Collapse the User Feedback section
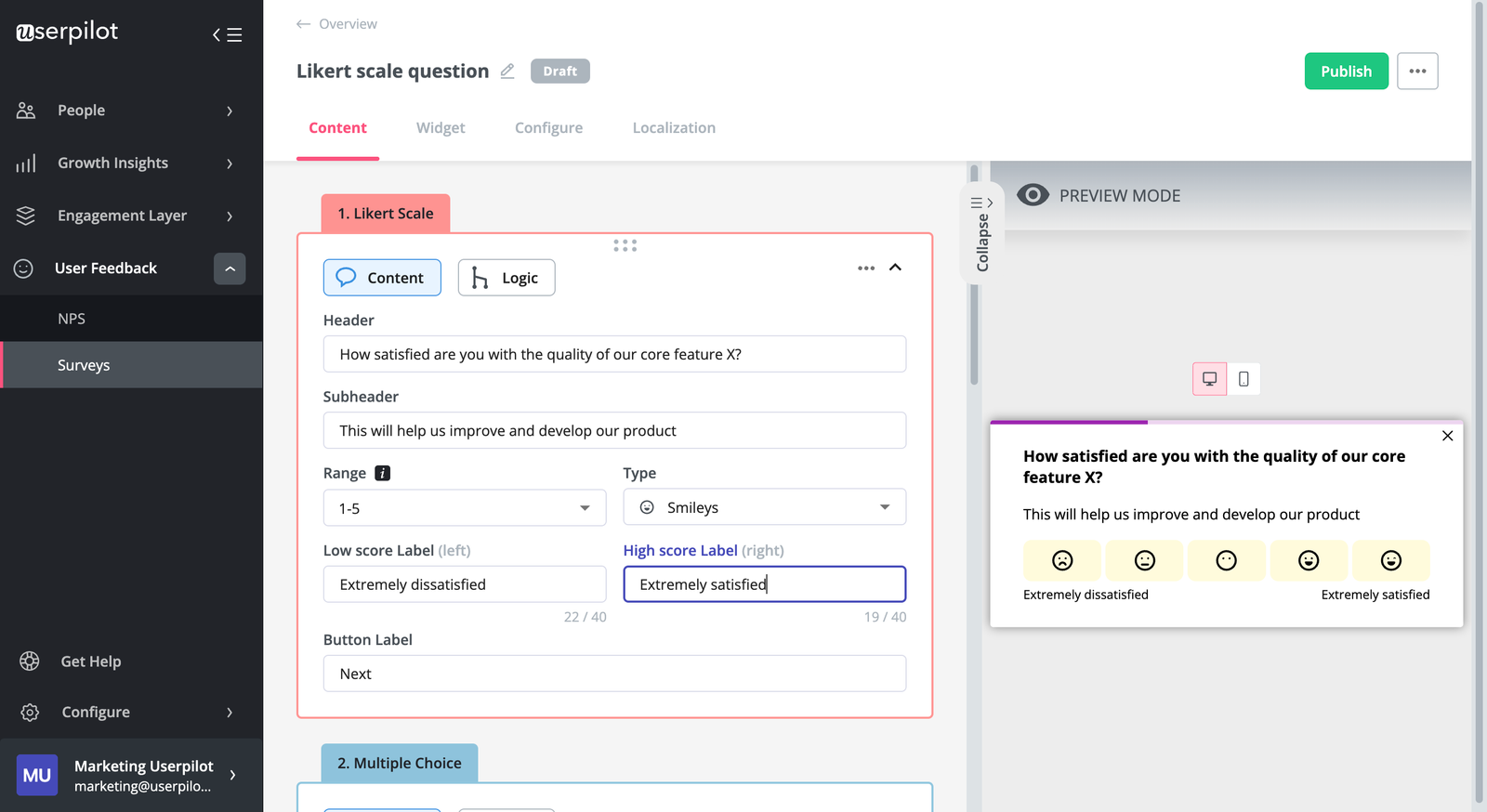The image size is (1487, 812). pos(230,268)
